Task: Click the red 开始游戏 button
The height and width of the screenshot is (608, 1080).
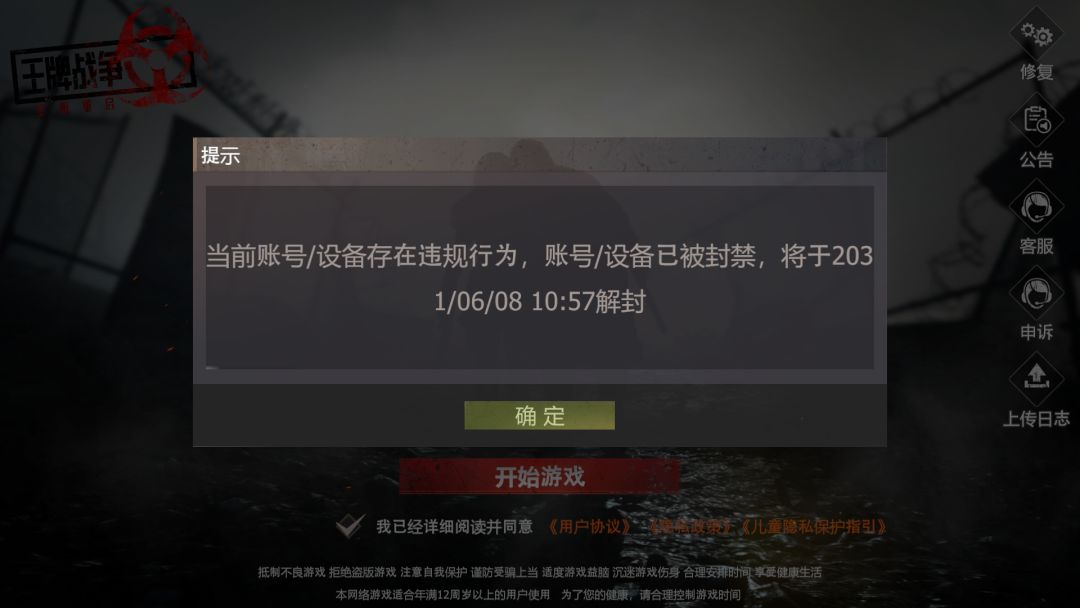Action: pos(539,476)
